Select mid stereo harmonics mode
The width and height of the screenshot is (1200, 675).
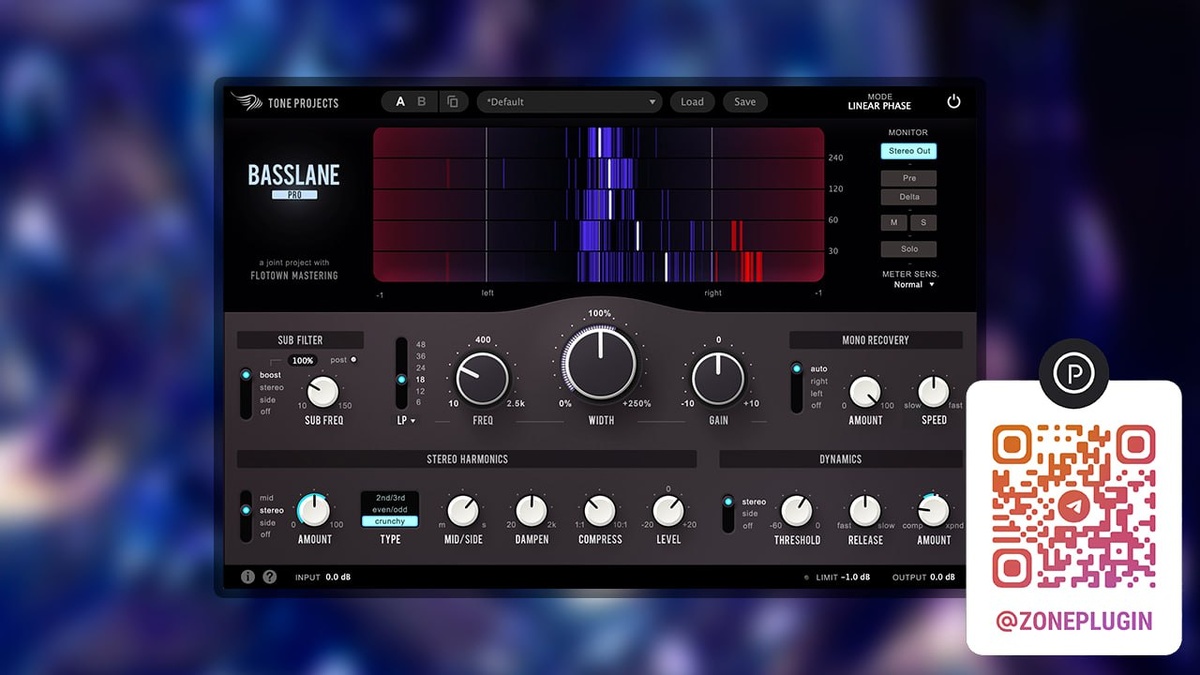(x=267, y=498)
